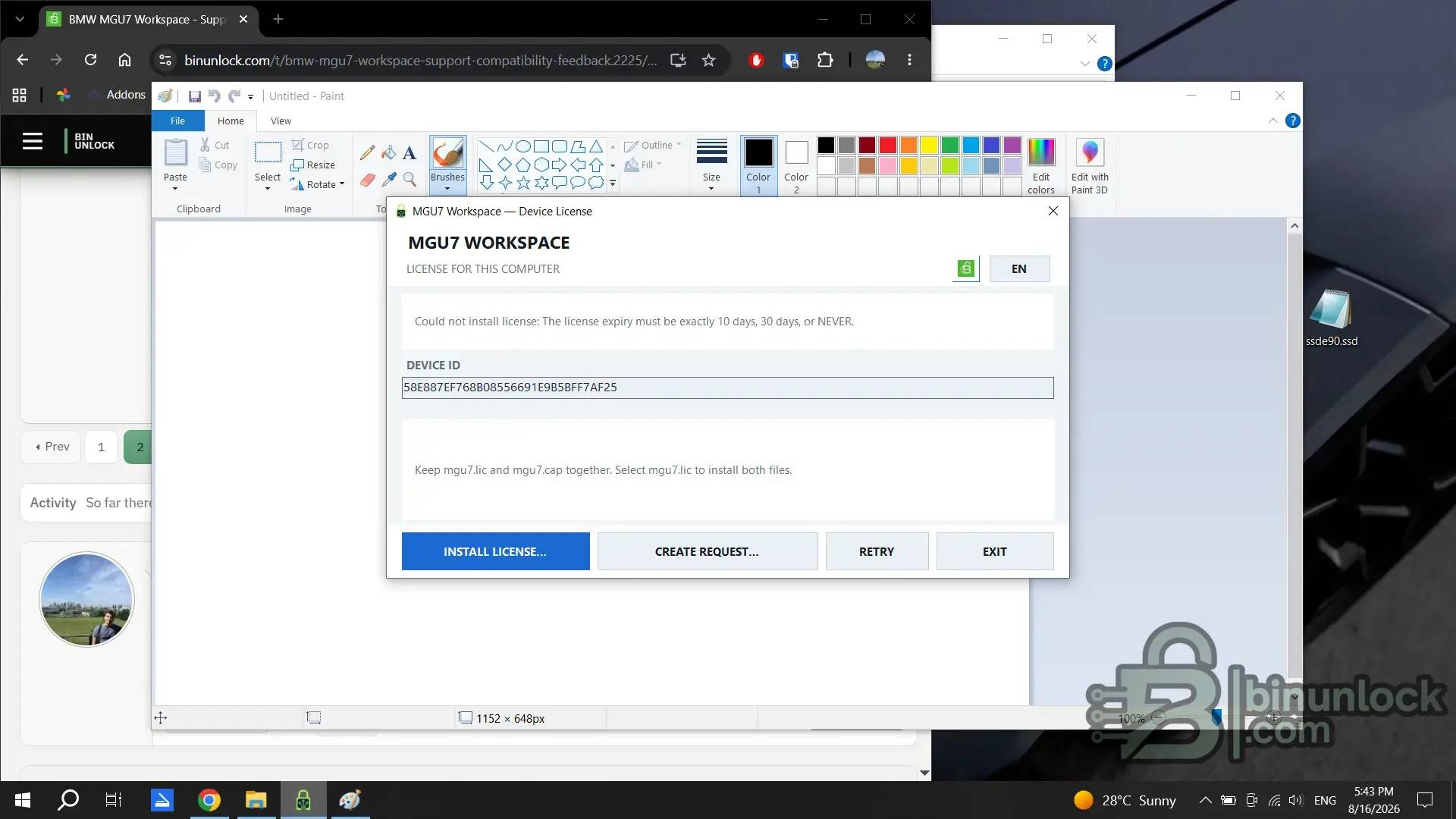Reload the binunlock page in Chrome
This screenshot has width=1456, height=819.
coord(90,60)
